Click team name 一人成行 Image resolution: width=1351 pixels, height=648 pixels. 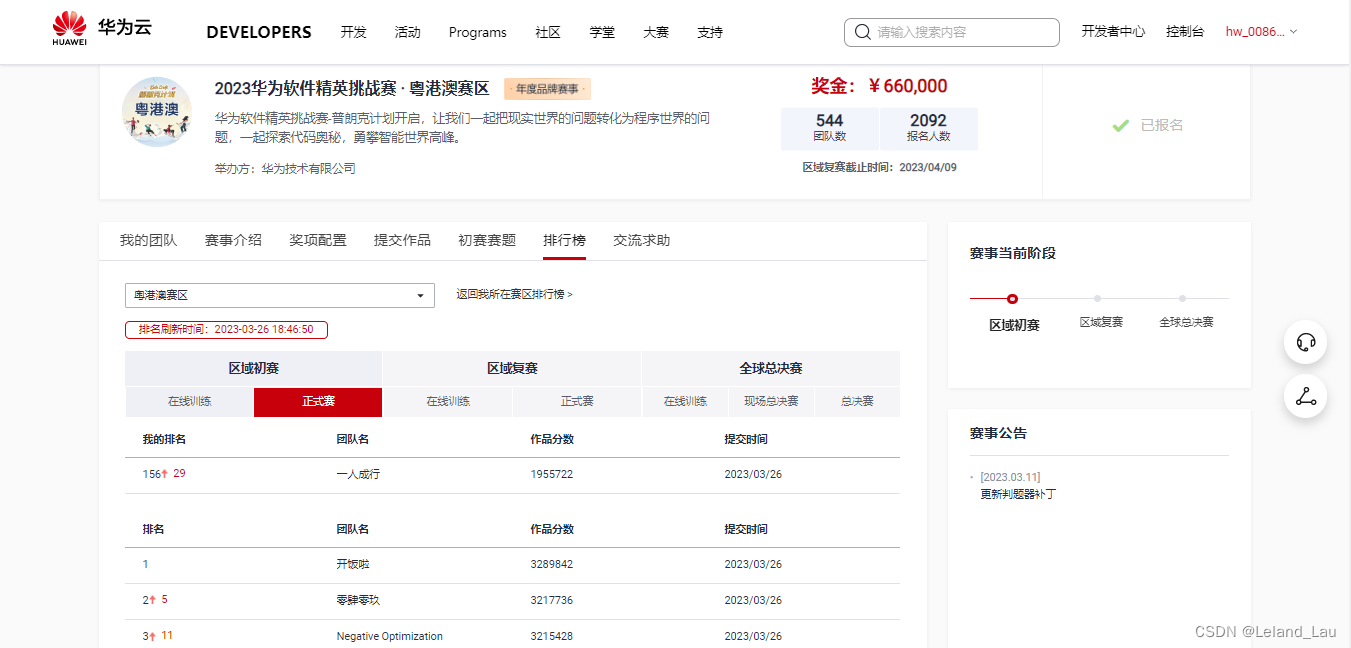coord(358,474)
